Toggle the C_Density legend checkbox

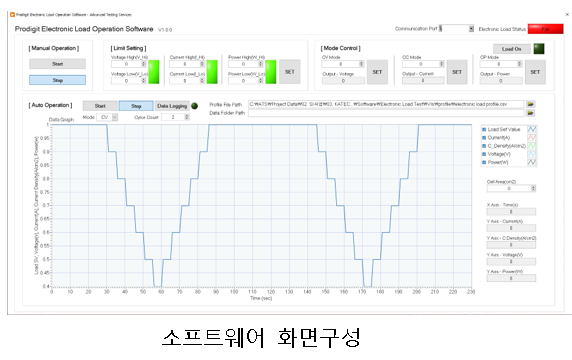click(x=484, y=146)
